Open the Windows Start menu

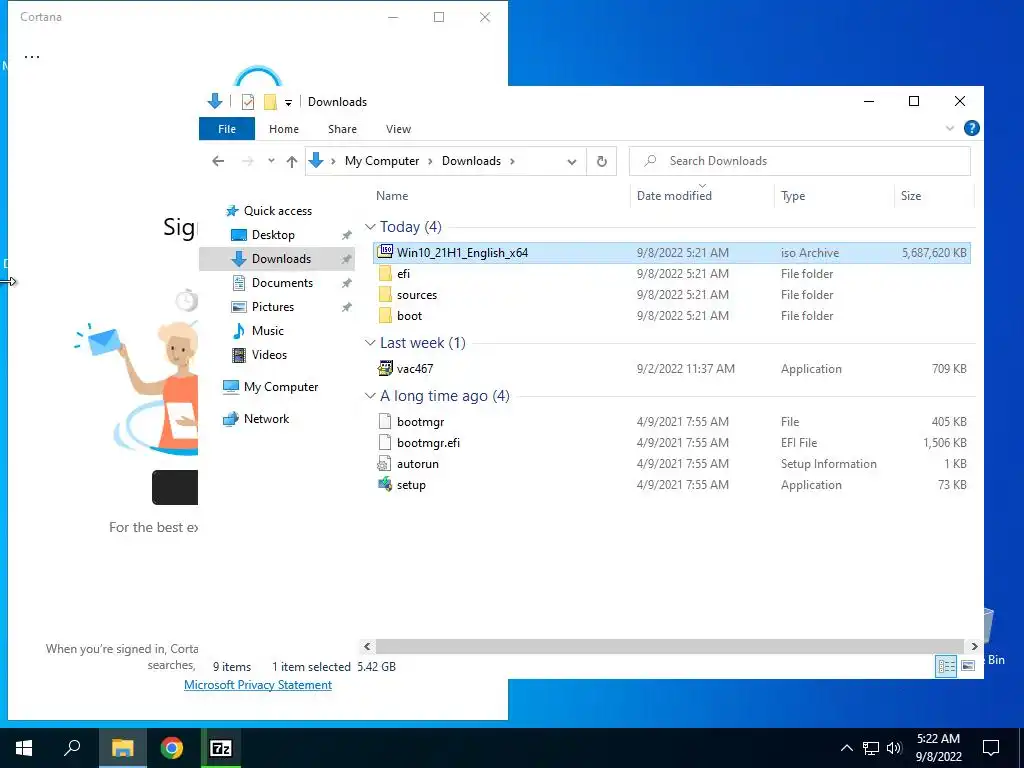(x=24, y=748)
